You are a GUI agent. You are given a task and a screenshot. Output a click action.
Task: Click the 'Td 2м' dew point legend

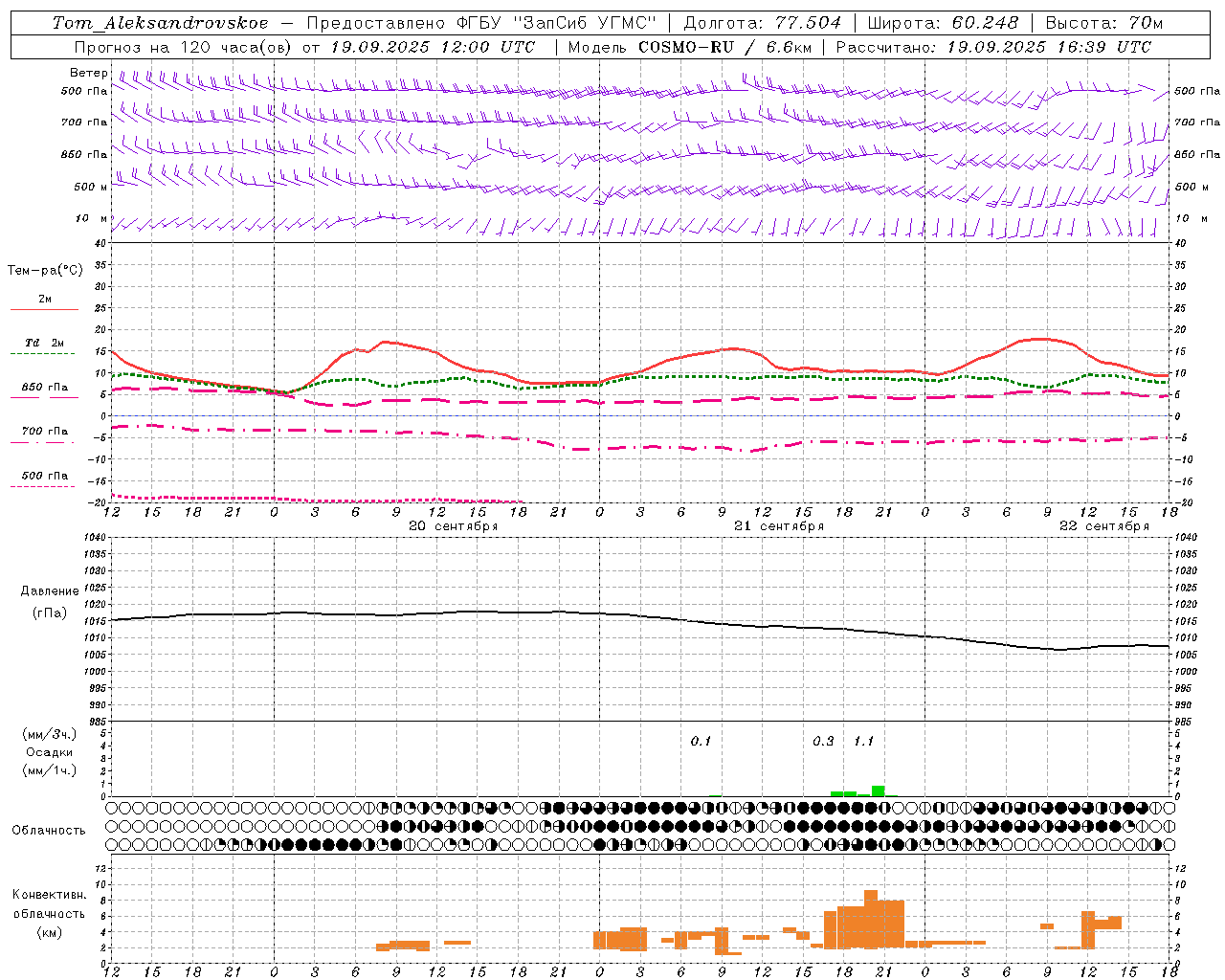pos(45,343)
